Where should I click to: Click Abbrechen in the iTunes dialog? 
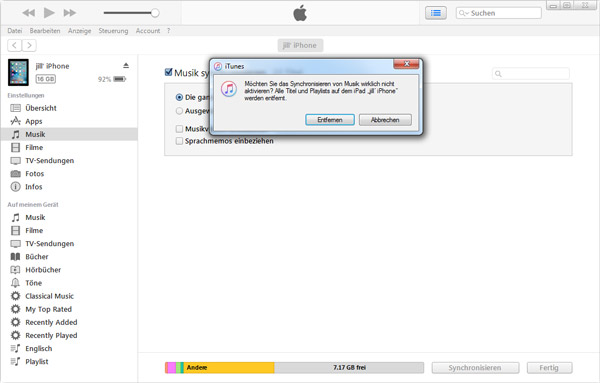[x=385, y=120]
